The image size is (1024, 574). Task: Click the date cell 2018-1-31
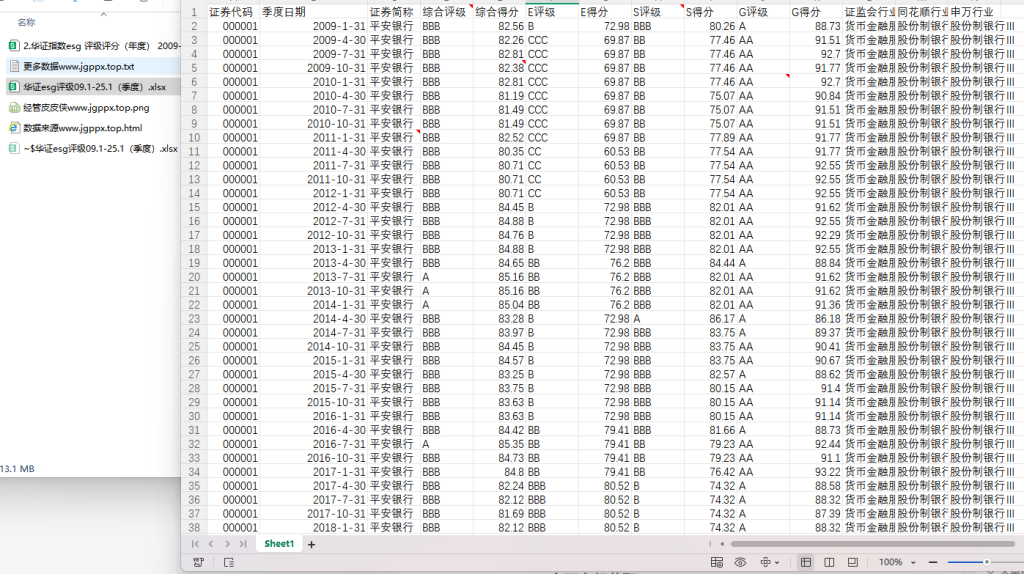(x=313, y=528)
